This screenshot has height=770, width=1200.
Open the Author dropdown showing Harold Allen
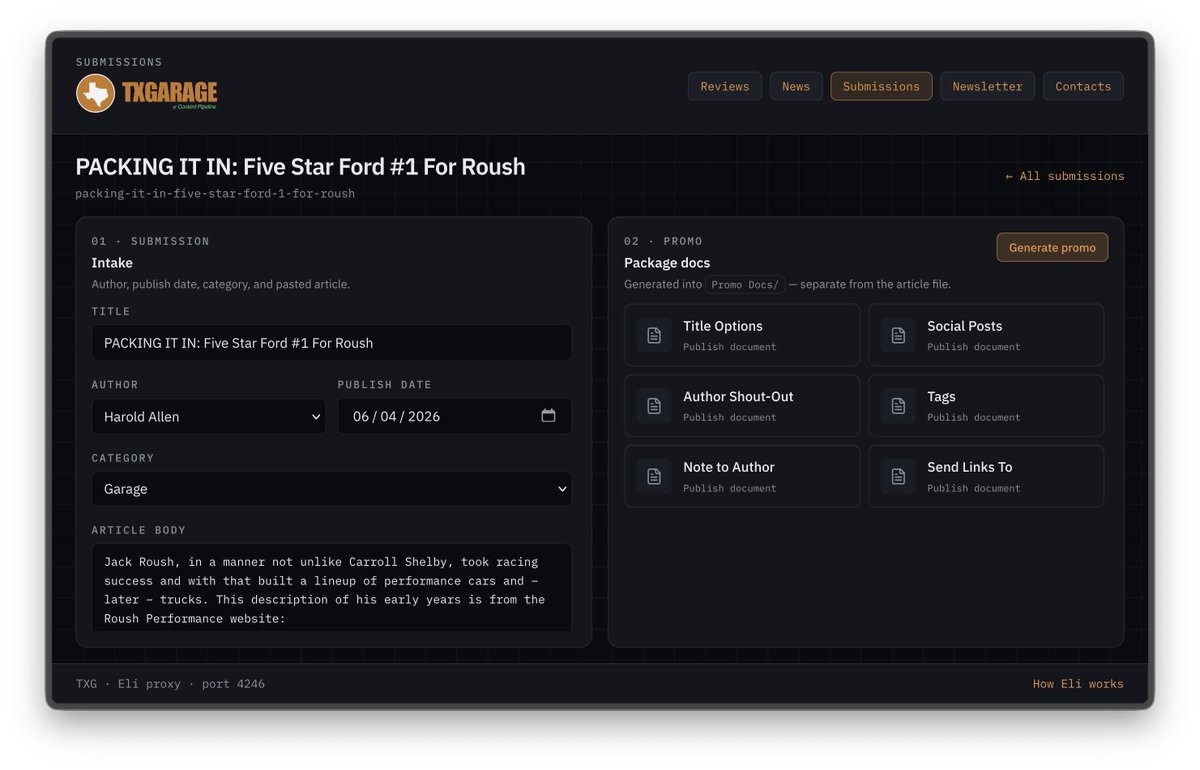pyautogui.click(x=208, y=416)
